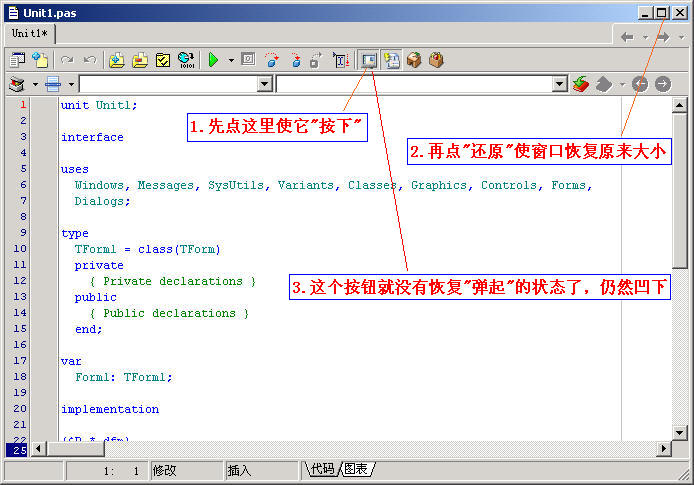This screenshot has width=694, height=485.
Task: Click the horizontal scrollbar right arrow
Action: tap(663, 448)
